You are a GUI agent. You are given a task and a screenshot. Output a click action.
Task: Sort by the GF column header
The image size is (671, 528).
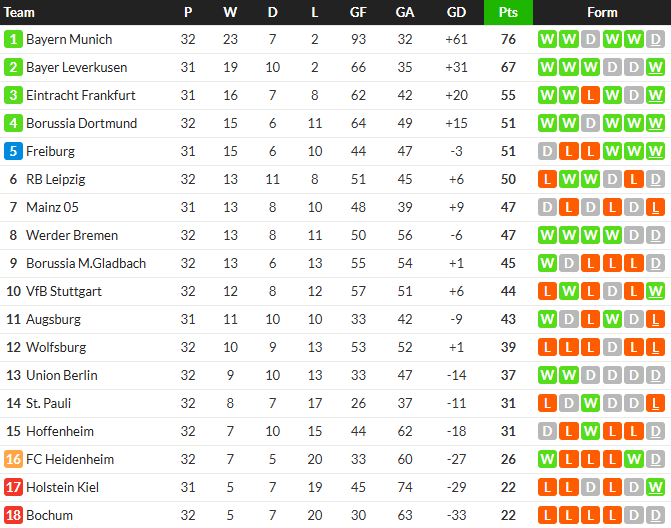coord(358,12)
